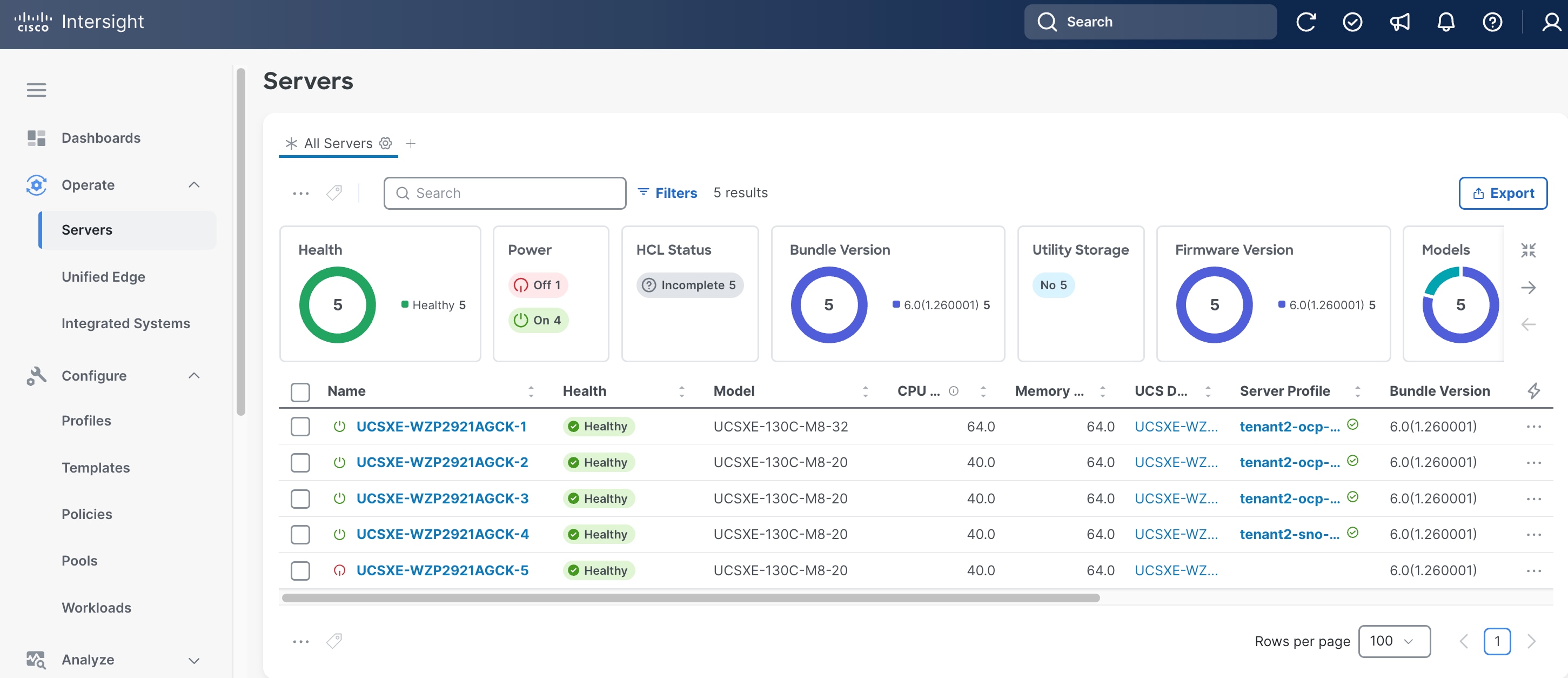Screen dimensions: 1568x678
Task: Click the All Servers tab settings gear
Action: [385, 143]
